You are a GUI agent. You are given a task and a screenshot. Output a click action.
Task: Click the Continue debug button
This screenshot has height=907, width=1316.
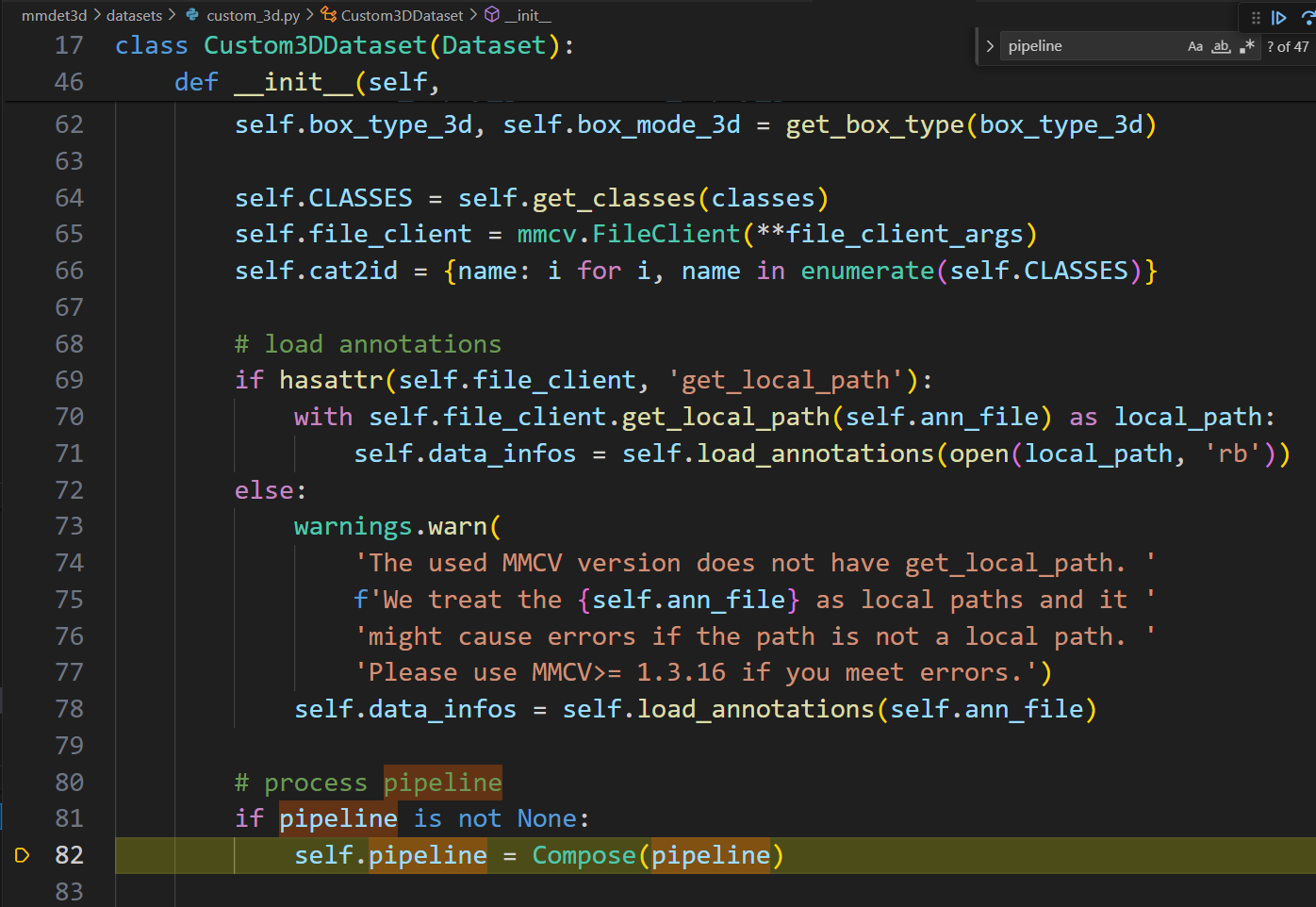[x=1279, y=17]
